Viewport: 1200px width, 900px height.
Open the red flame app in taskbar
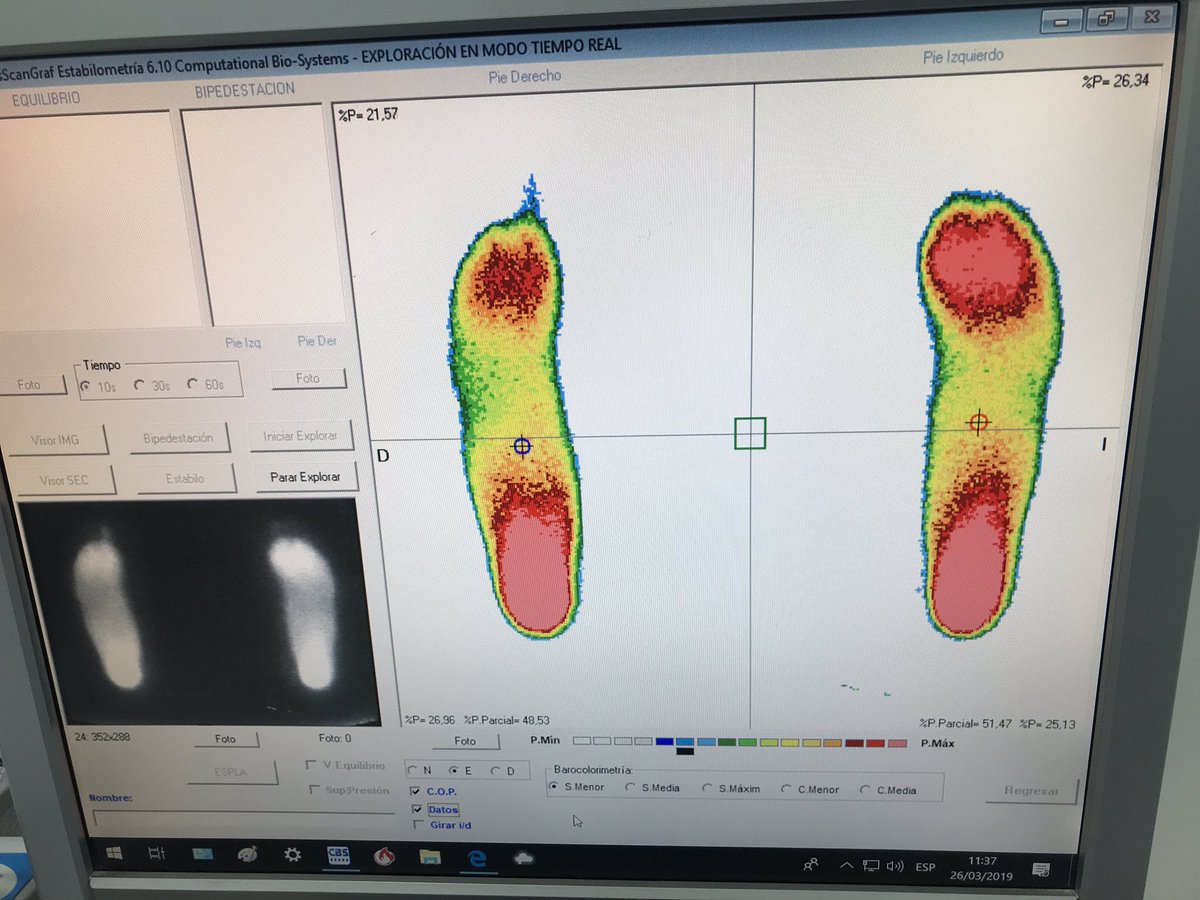pyautogui.click(x=383, y=857)
